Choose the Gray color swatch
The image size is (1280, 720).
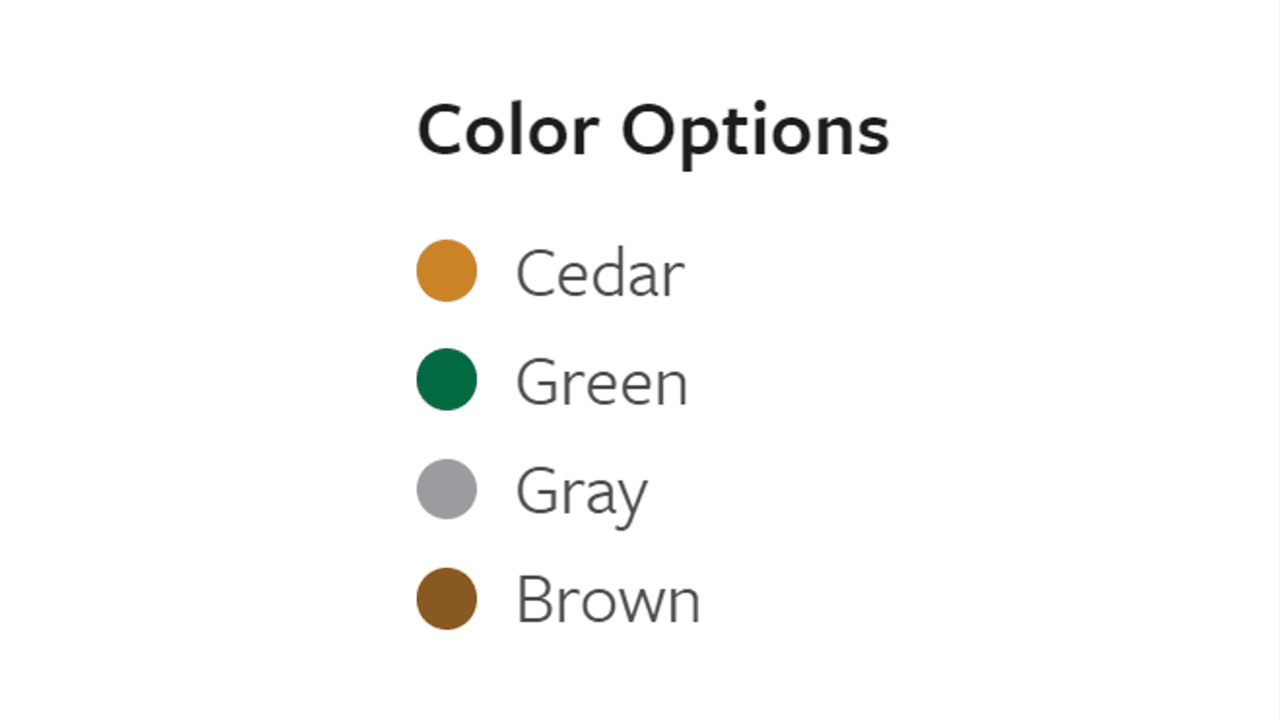coord(446,489)
